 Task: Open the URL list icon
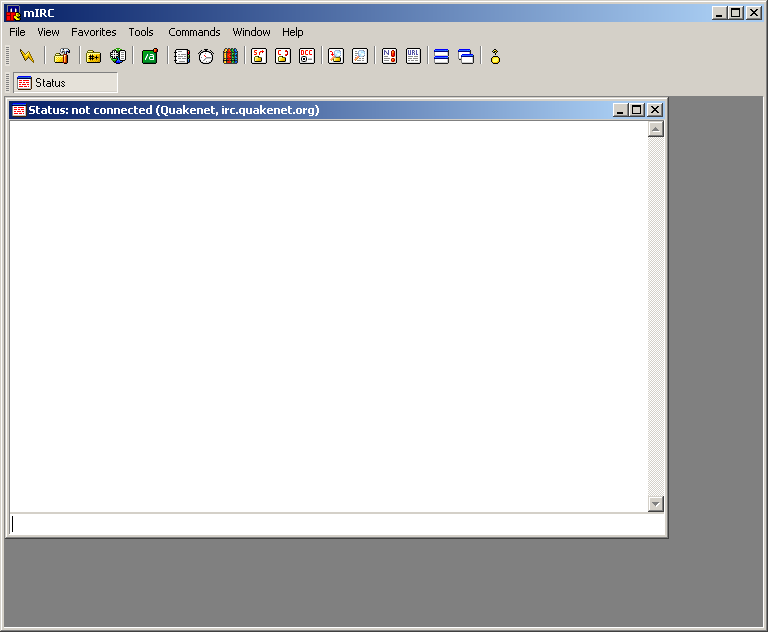click(x=413, y=56)
